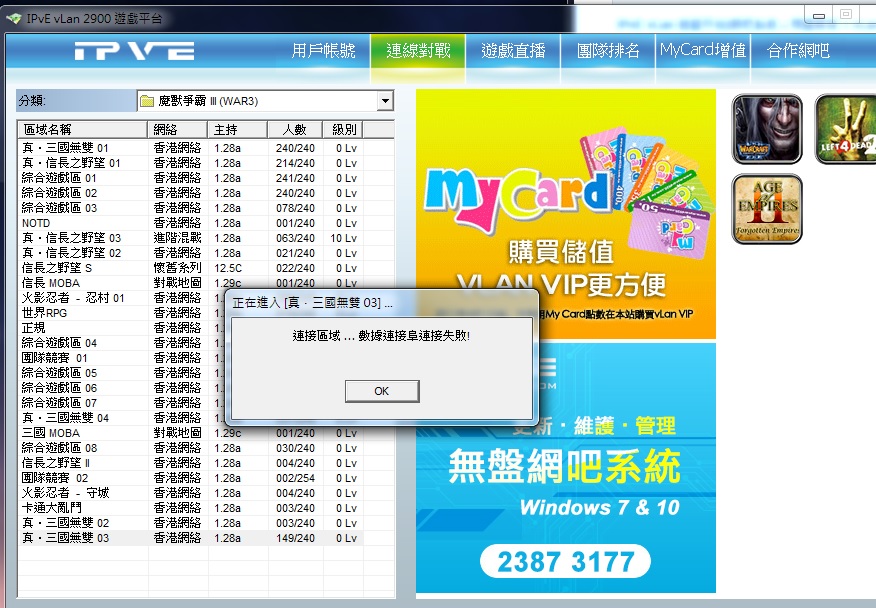Sort by 區域名稱 column header
The height and width of the screenshot is (608, 876).
click(83, 130)
